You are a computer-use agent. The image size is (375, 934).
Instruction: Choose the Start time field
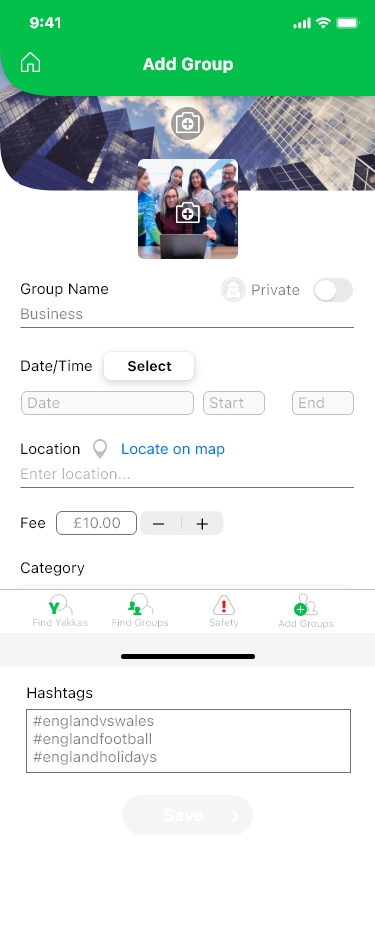coord(234,403)
